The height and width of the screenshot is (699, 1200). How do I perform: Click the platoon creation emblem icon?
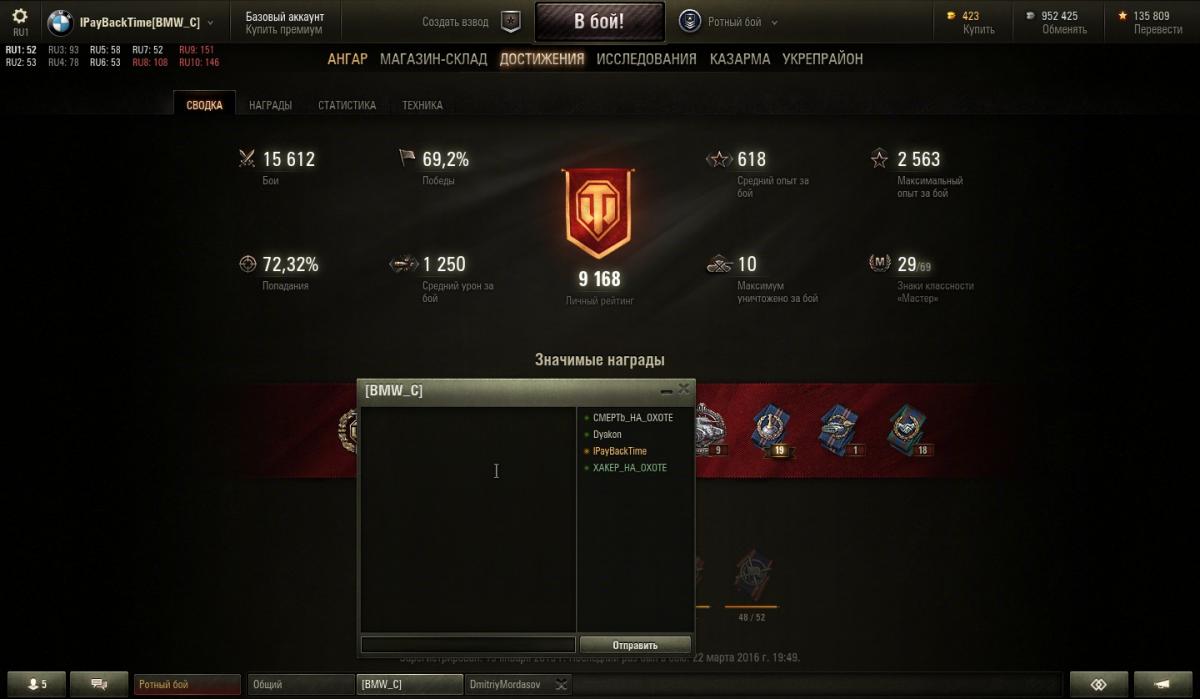(x=511, y=21)
